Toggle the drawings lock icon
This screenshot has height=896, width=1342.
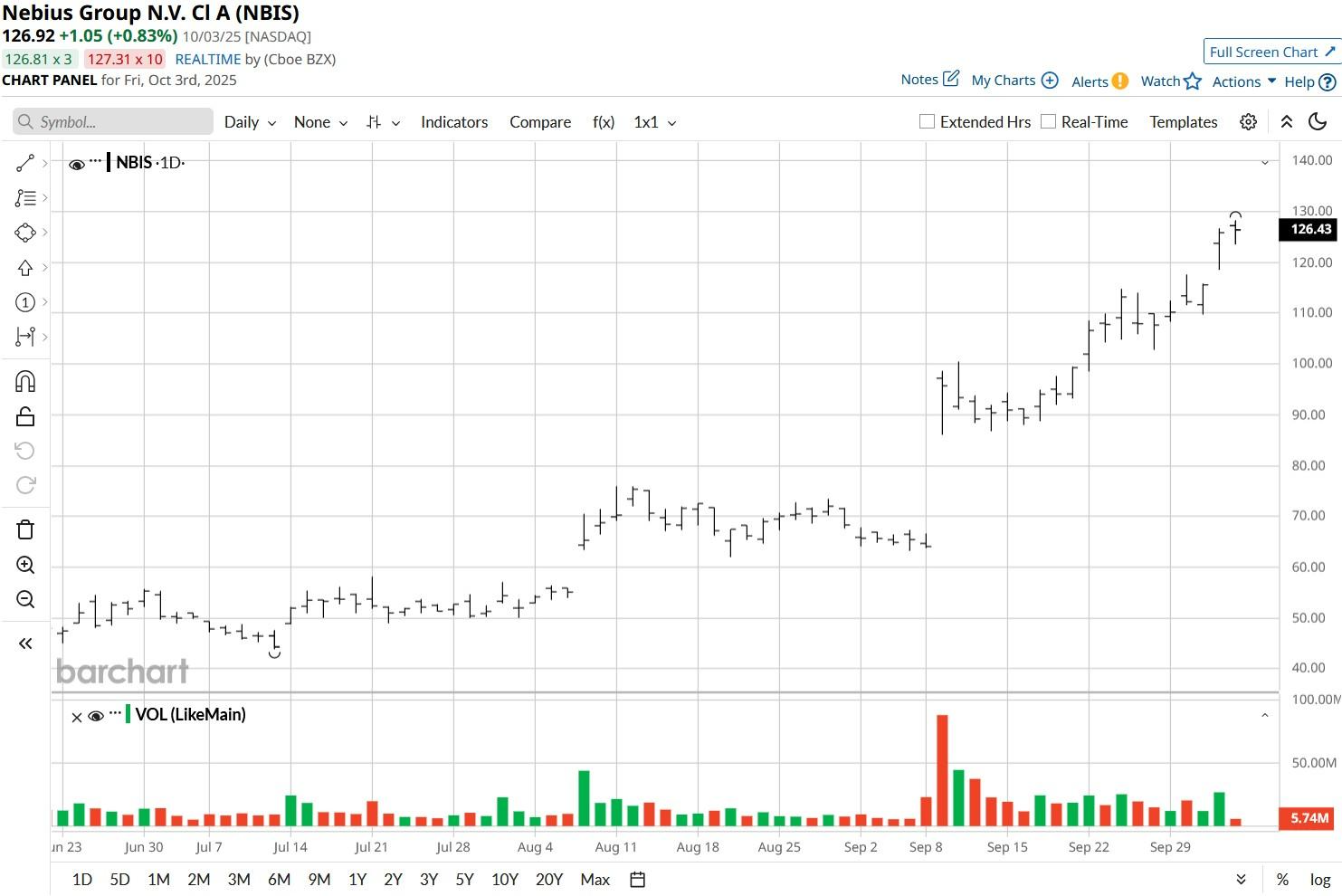pos(25,416)
